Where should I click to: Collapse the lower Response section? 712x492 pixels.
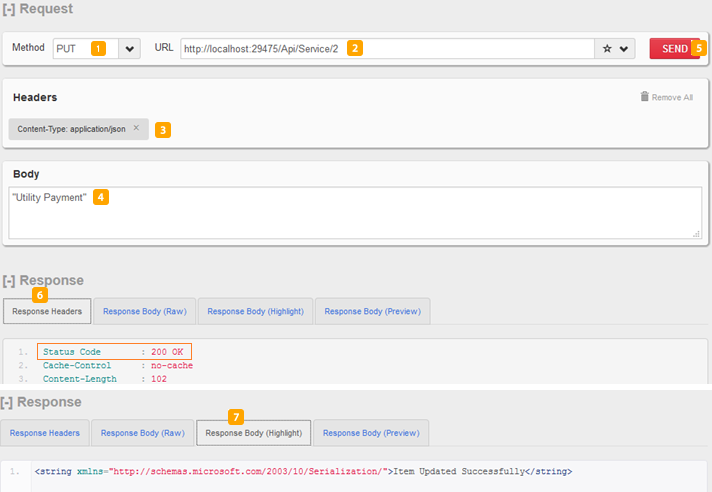point(6,402)
